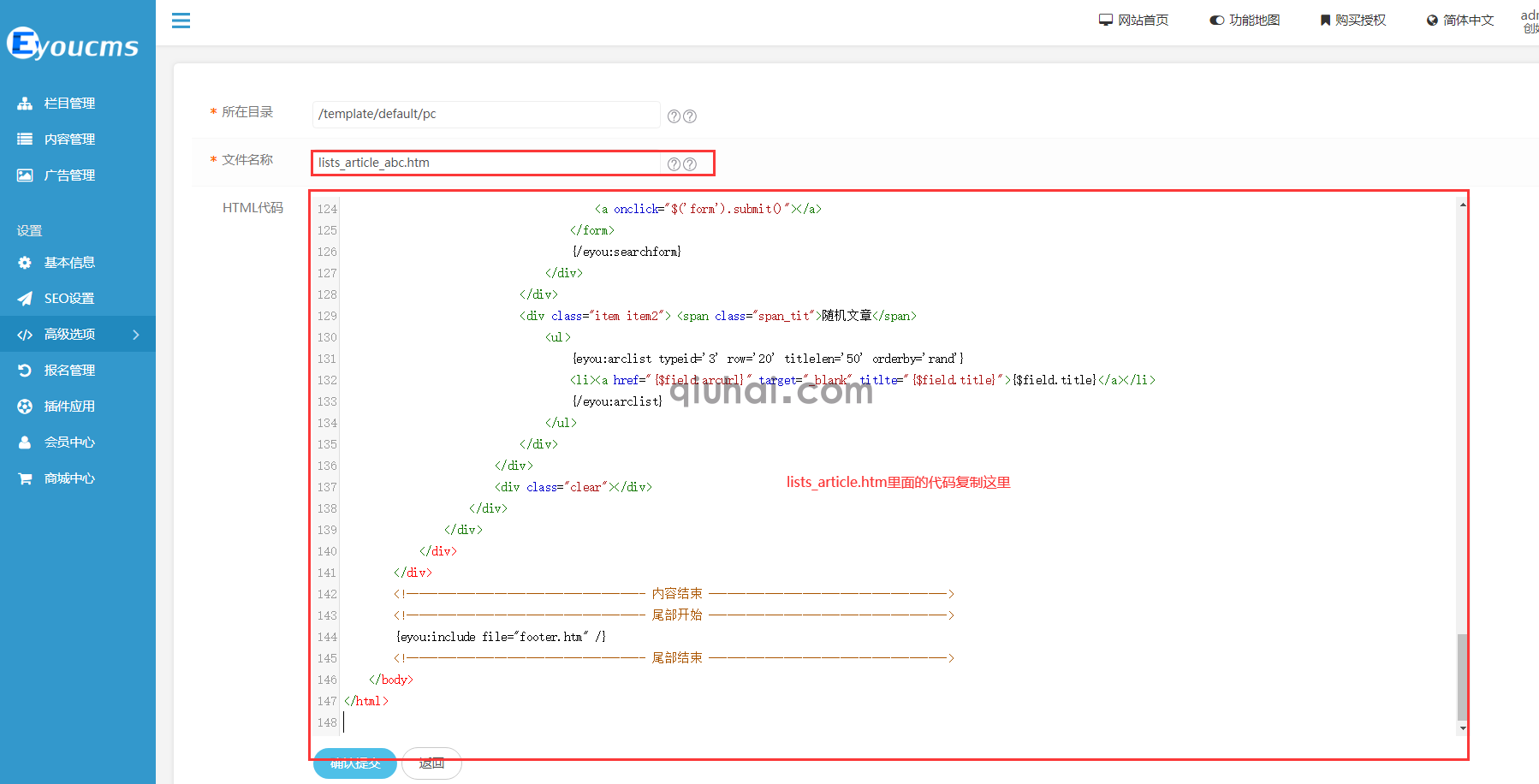1539x784 pixels.
Task: Click the SEO设置 paper plane icon
Action: (x=25, y=299)
